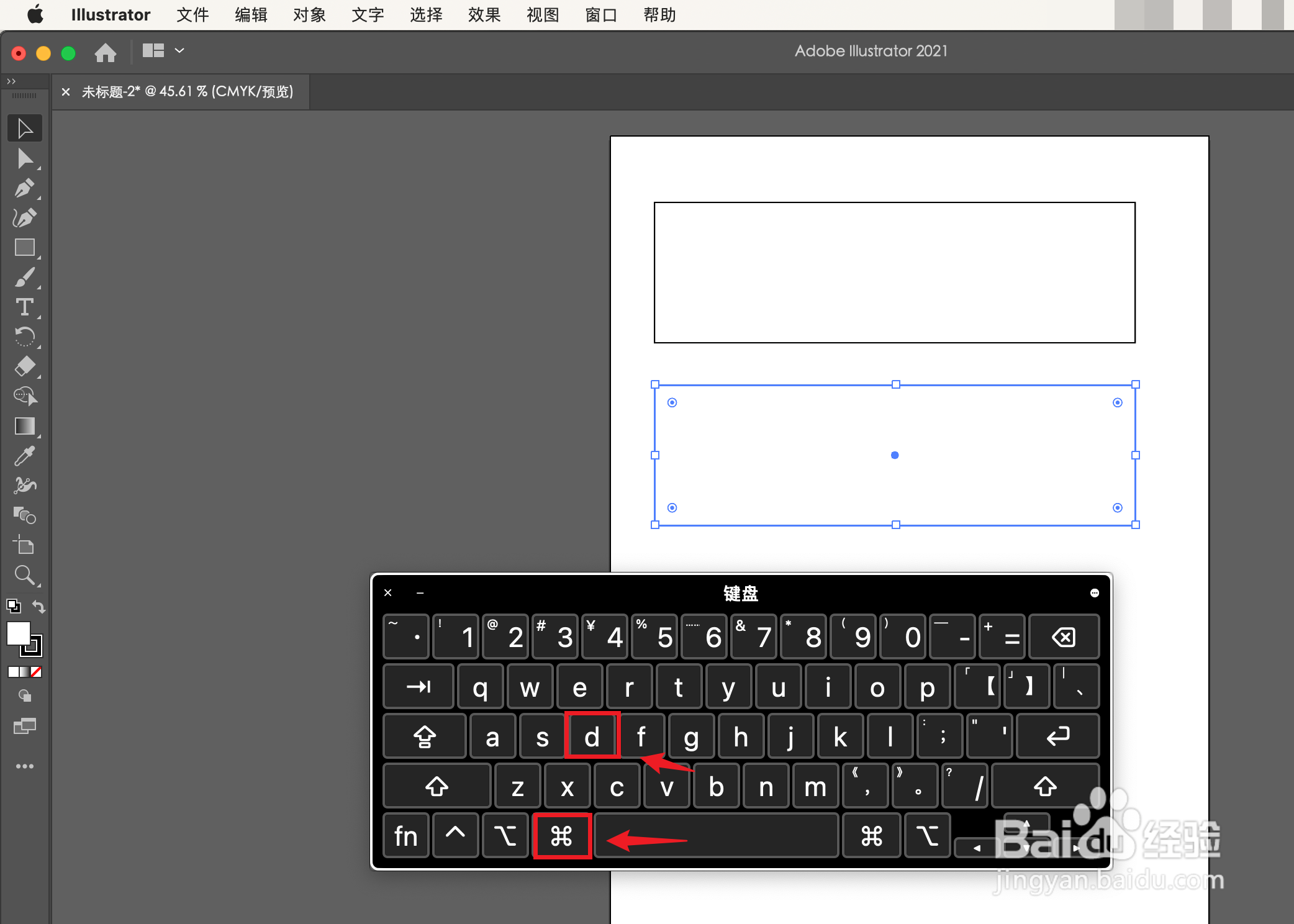
Task: Swap fill and stroke colors
Action: [38, 606]
